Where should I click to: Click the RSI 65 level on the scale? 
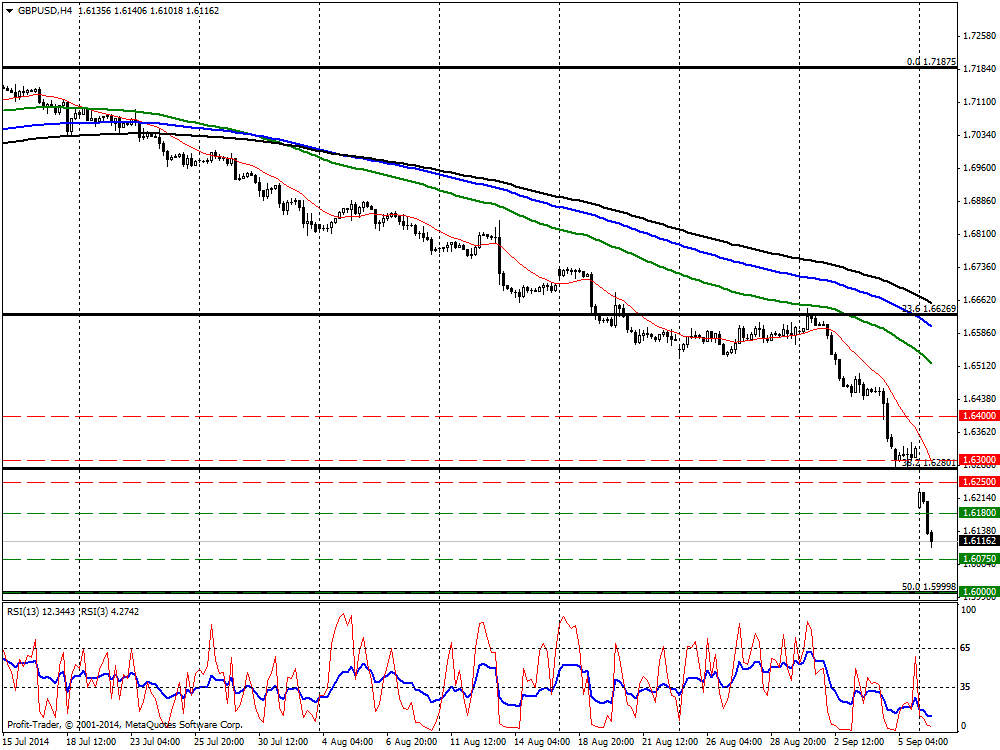(x=967, y=649)
